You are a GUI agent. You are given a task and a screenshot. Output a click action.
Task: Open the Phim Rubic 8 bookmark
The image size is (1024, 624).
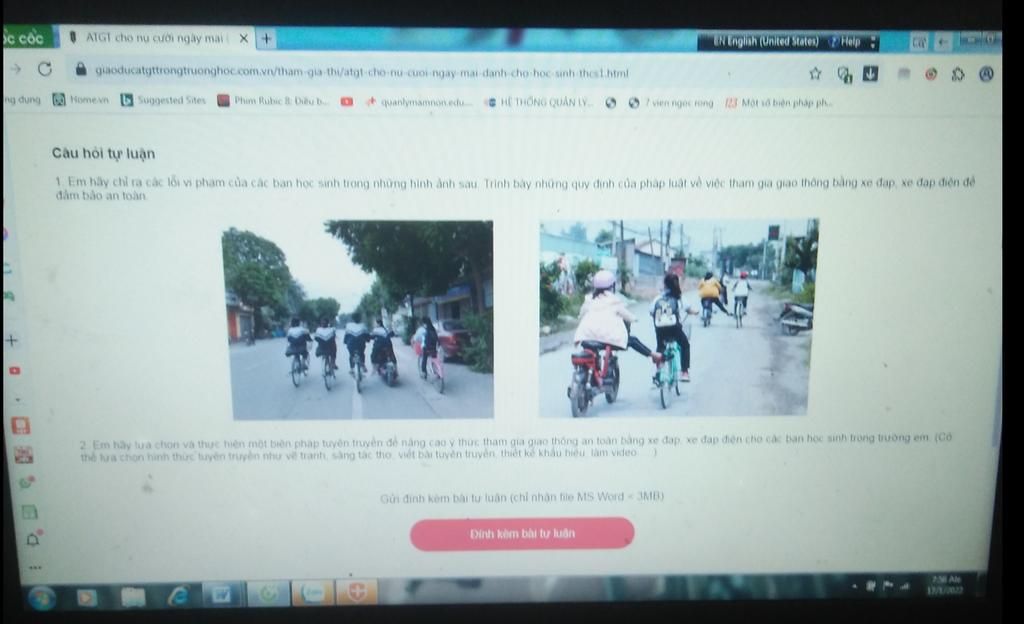point(272,101)
